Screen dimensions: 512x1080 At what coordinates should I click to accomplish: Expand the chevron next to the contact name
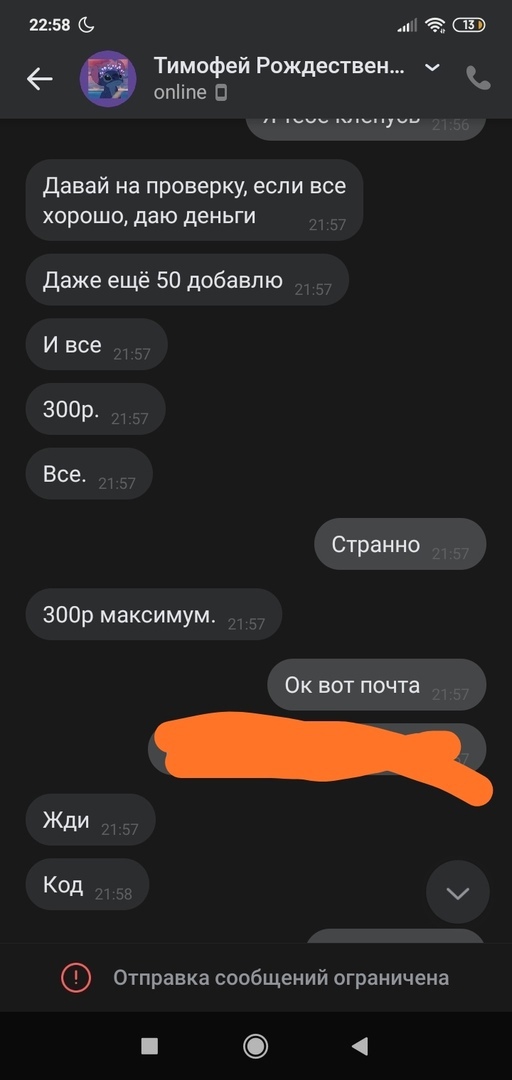[432, 67]
